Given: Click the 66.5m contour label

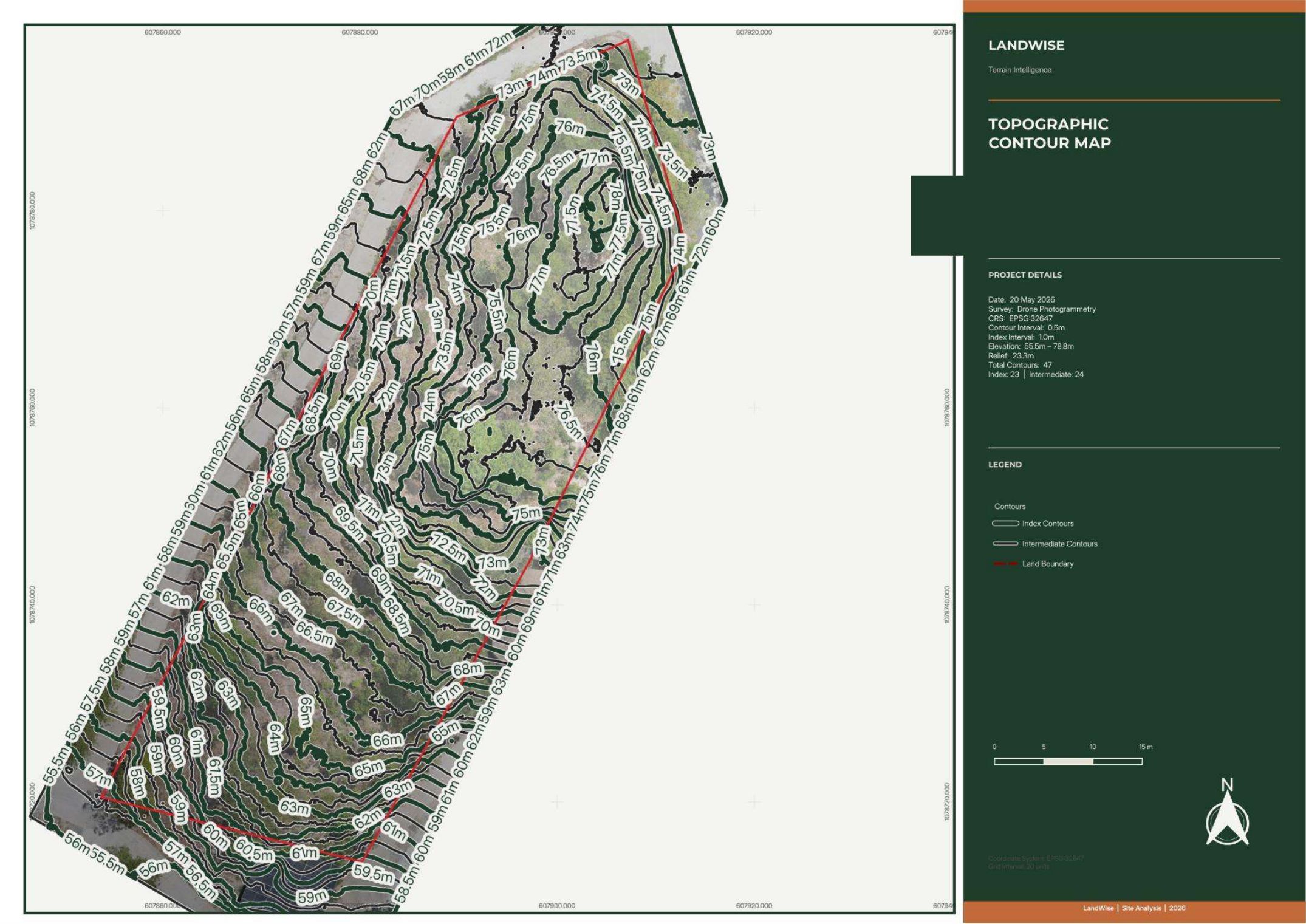Looking at the screenshot, I should [x=315, y=634].
